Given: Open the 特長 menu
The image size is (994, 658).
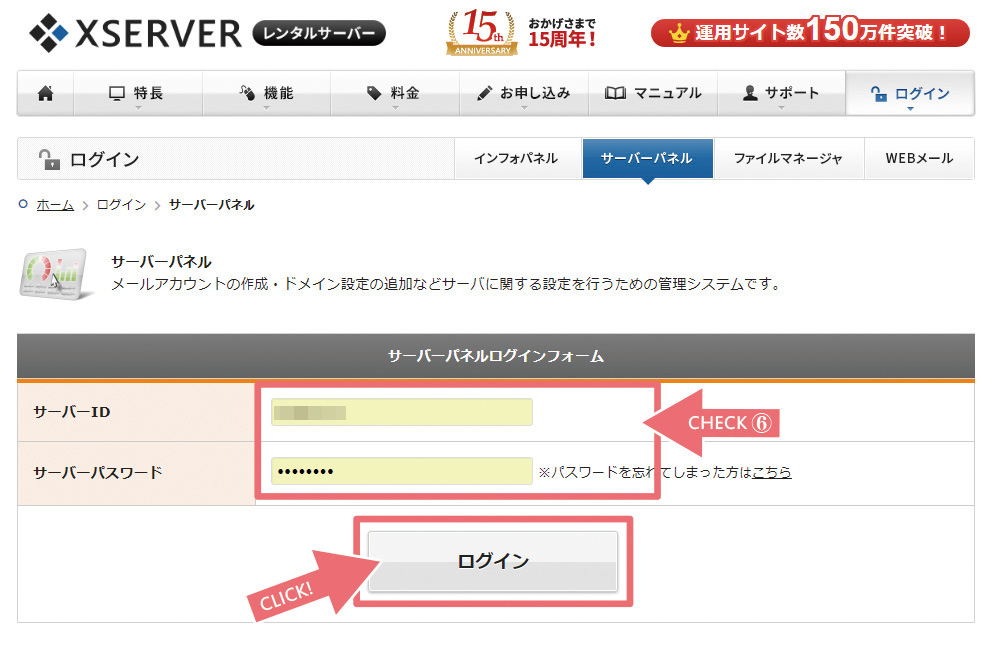Looking at the screenshot, I should (x=138, y=93).
